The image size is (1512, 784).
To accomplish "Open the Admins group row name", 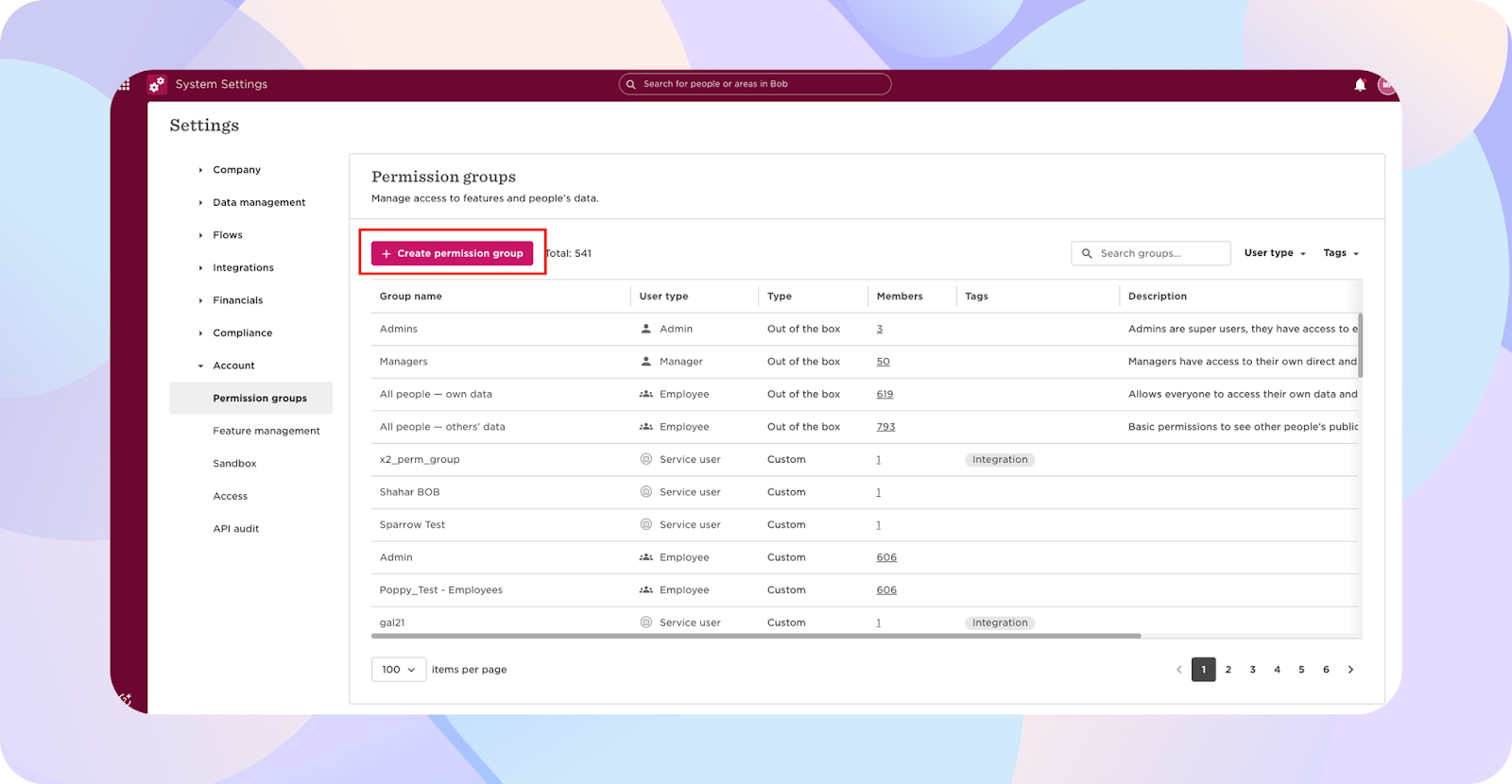I will point(399,329).
